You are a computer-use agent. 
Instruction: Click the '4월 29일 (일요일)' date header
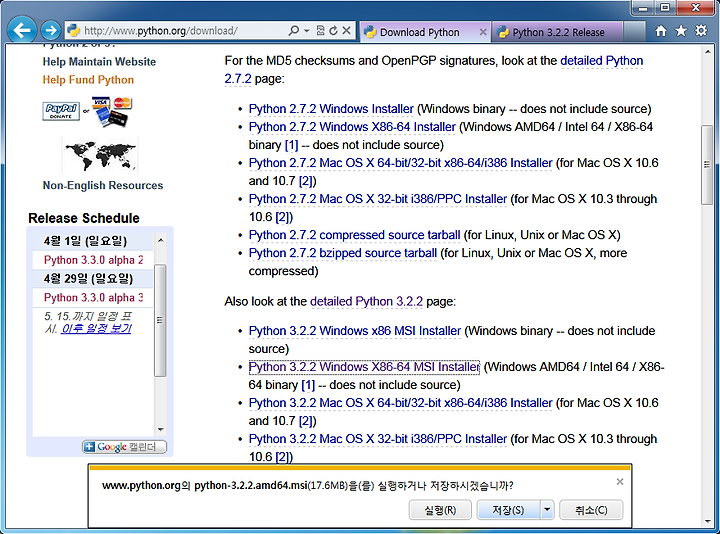[x=88, y=279]
